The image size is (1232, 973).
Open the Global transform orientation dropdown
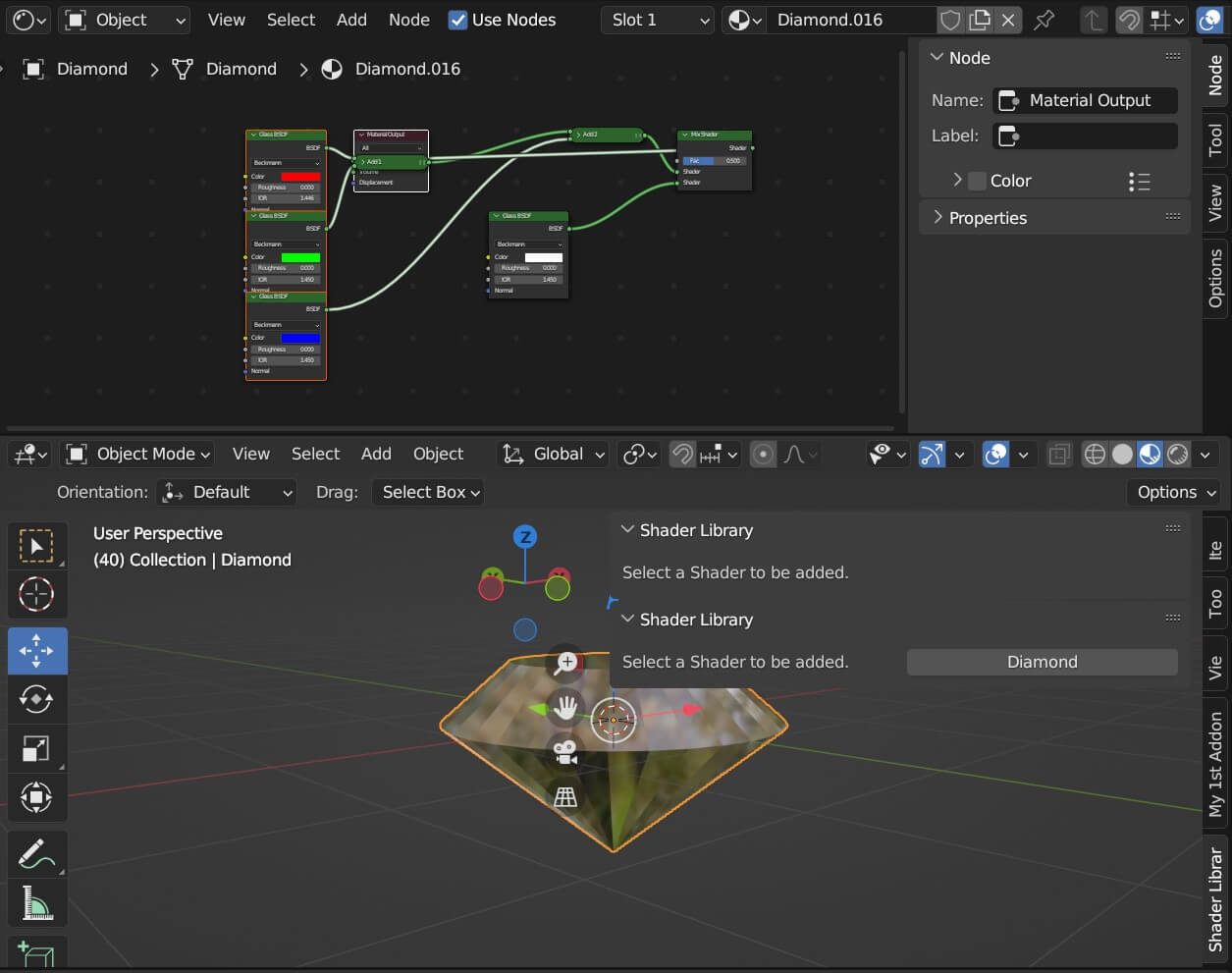[554, 454]
